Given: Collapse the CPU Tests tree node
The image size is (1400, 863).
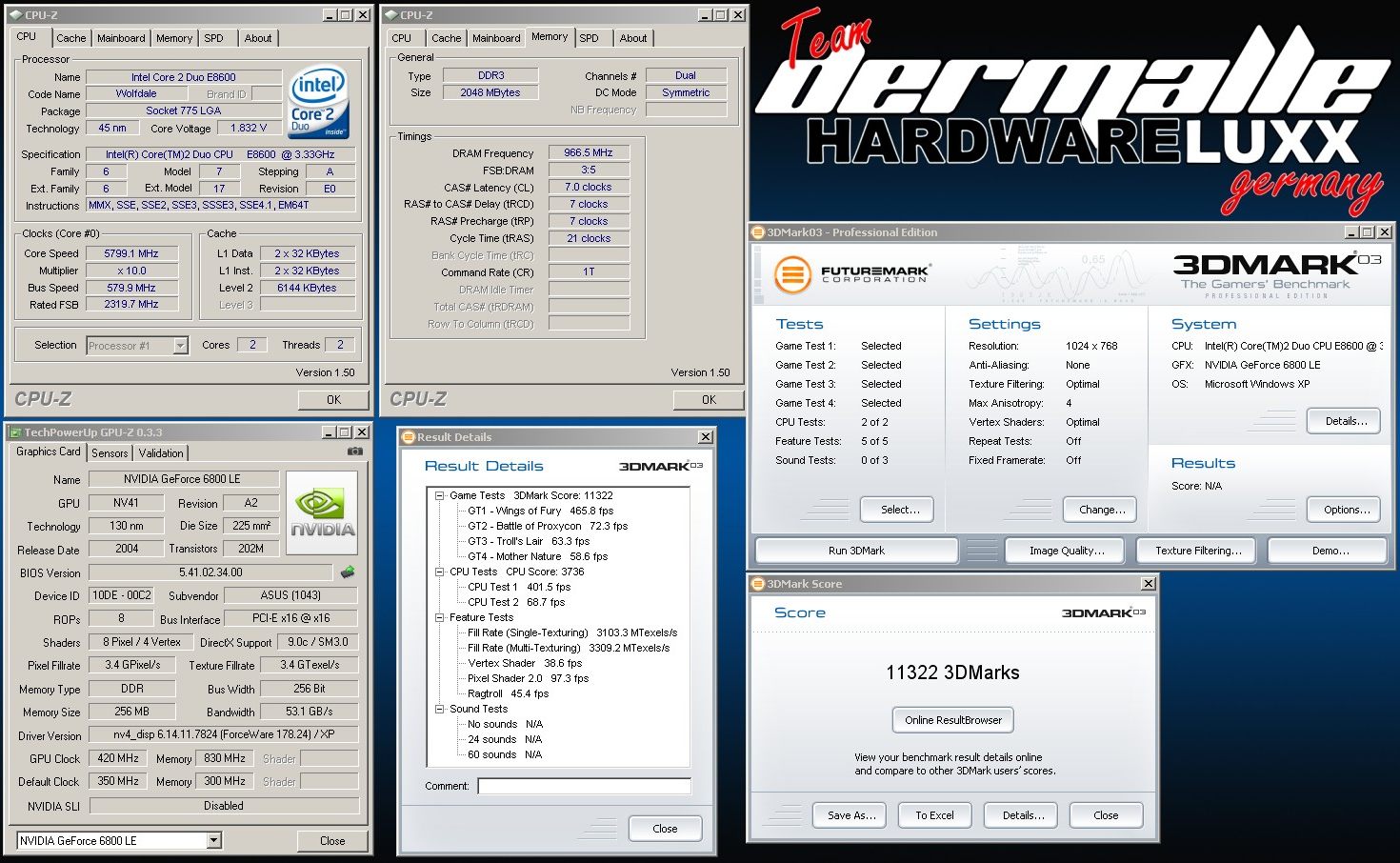Looking at the screenshot, I should (440, 572).
